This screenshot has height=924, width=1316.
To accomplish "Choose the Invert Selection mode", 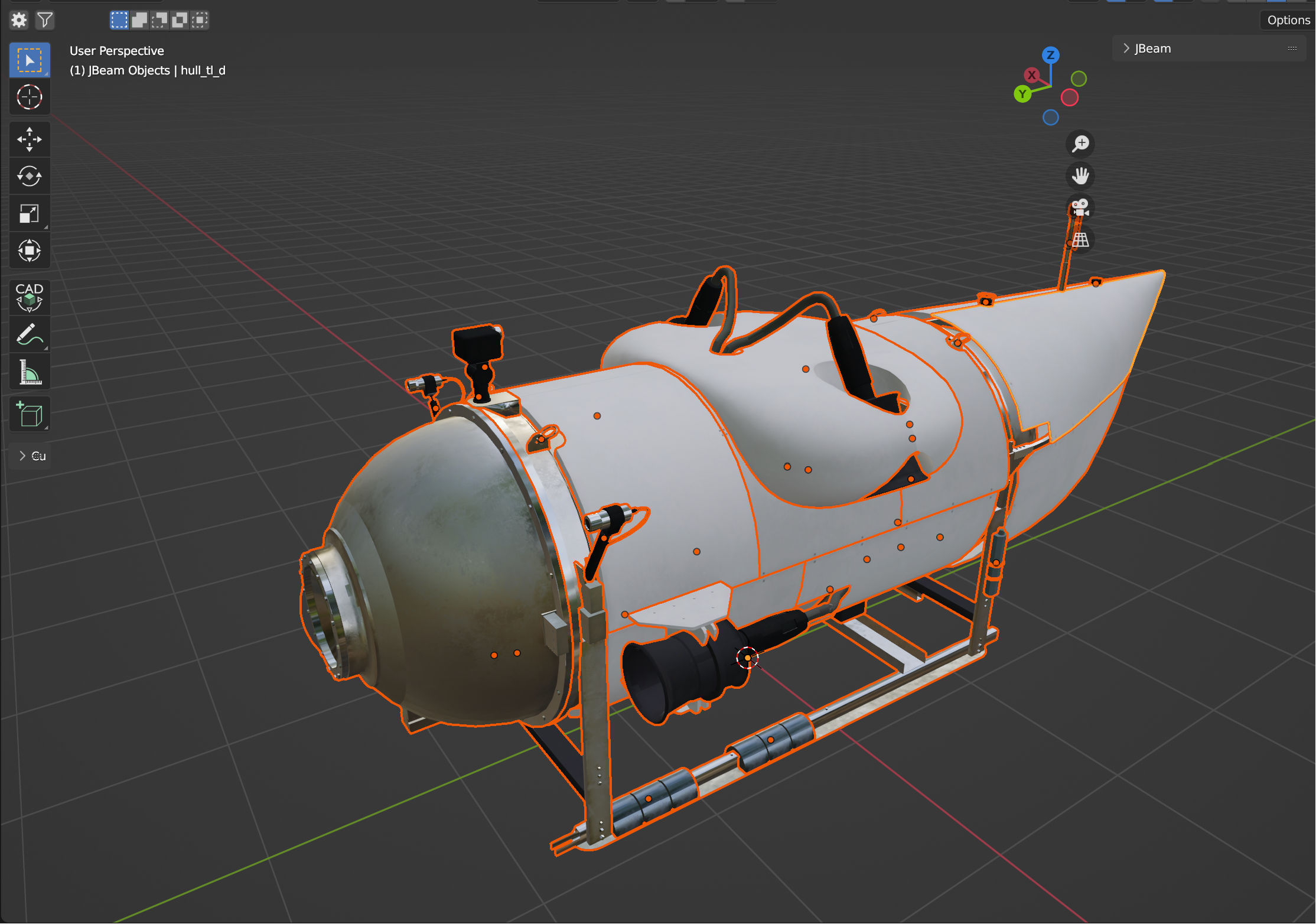I will pyautogui.click(x=180, y=20).
